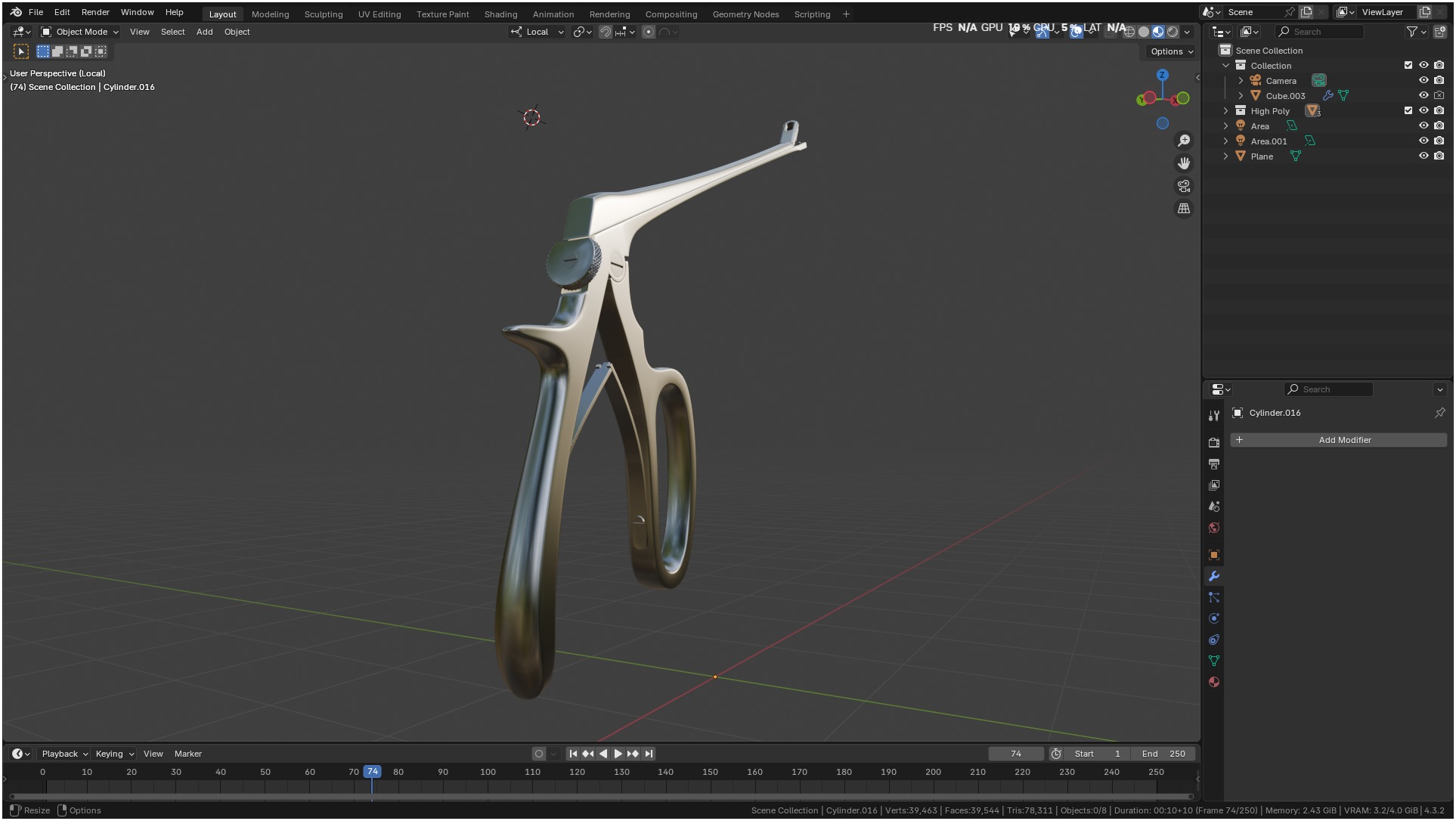The image size is (1456, 821).
Task: Uncheck the High Poly collection checkbox
Action: 1408,111
